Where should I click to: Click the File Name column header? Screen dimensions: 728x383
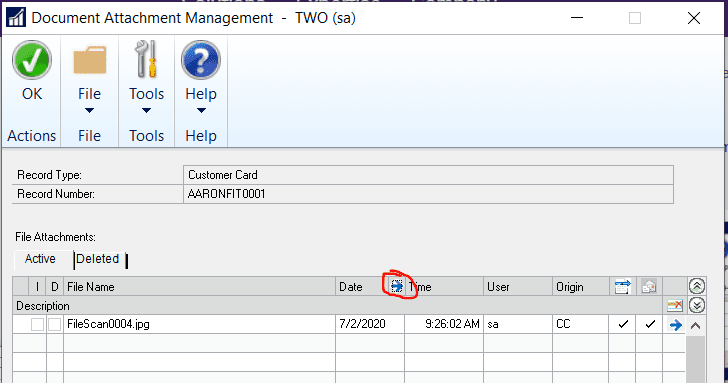point(200,287)
